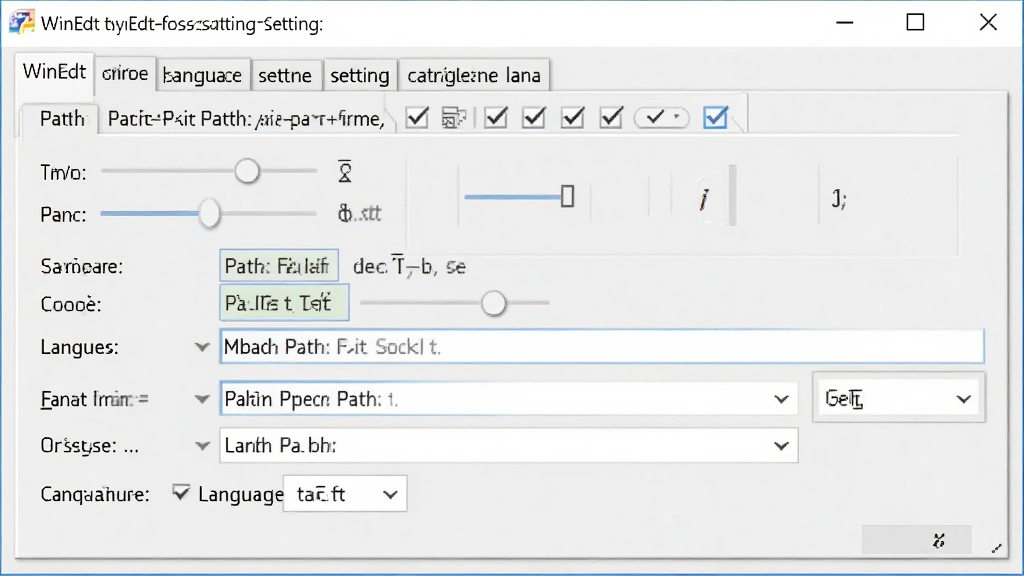Click the hourglass icon beside Tmo slider
The height and width of the screenshot is (576, 1024).
(345, 171)
